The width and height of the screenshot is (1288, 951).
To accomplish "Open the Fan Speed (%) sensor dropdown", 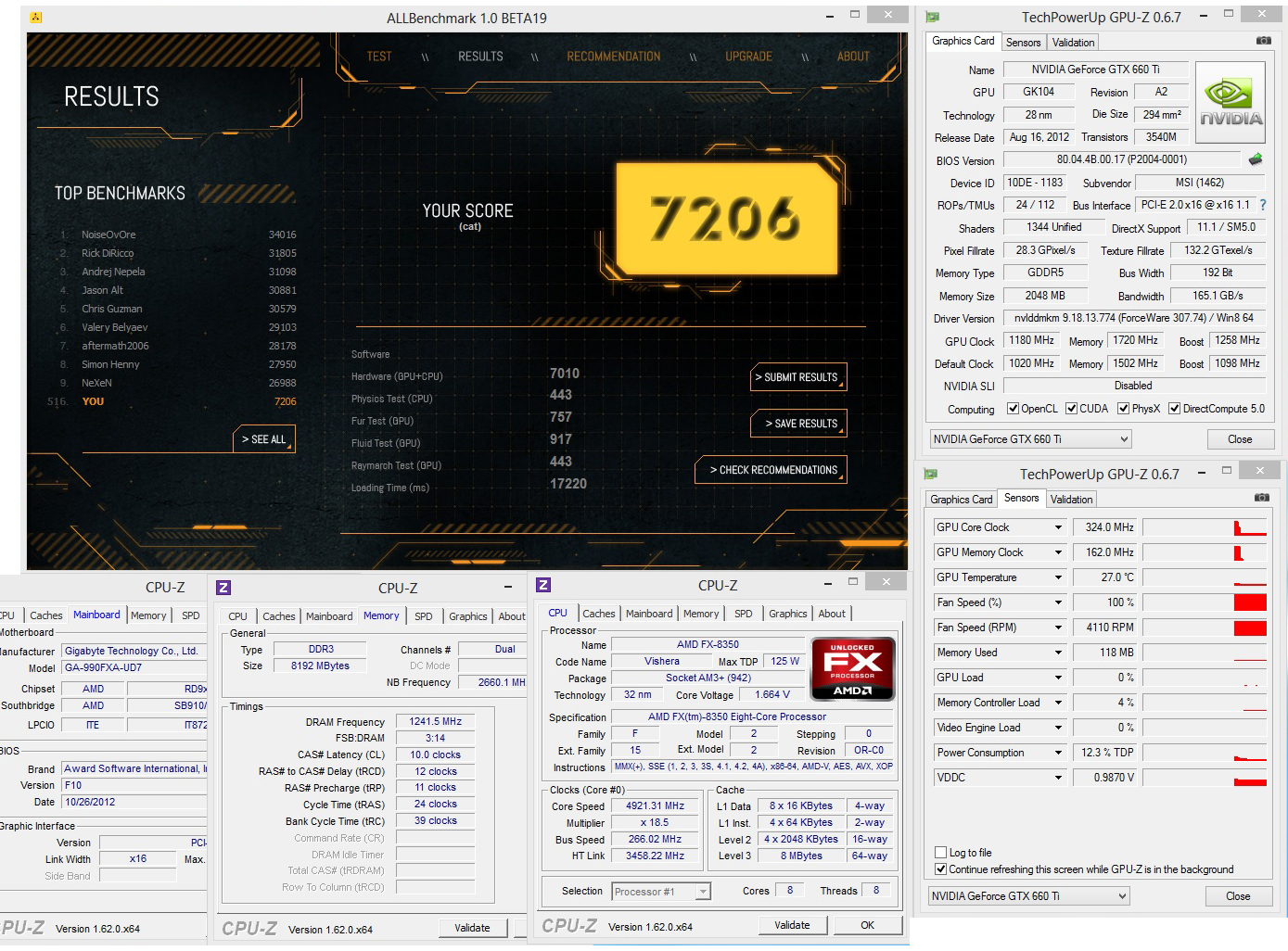I will (1058, 602).
